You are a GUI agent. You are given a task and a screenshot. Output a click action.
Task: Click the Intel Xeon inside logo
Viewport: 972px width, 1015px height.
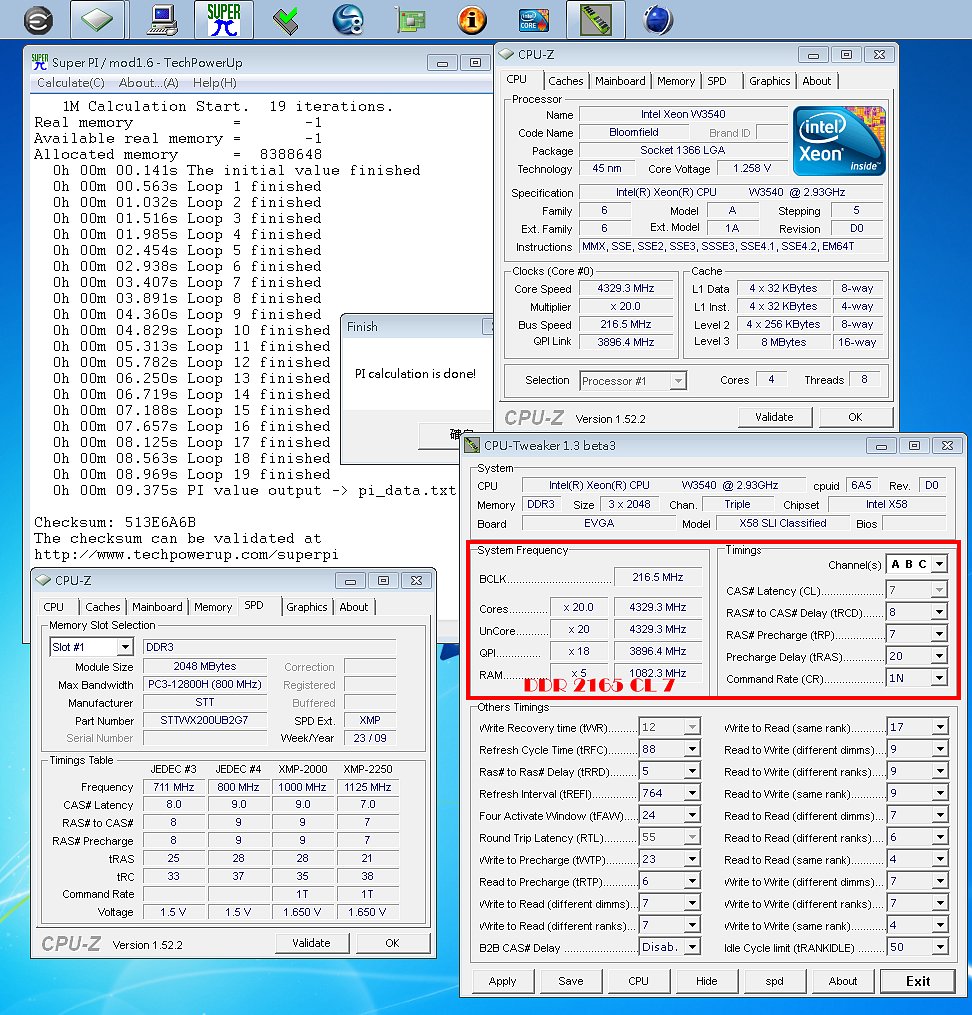tap(839, 140)
